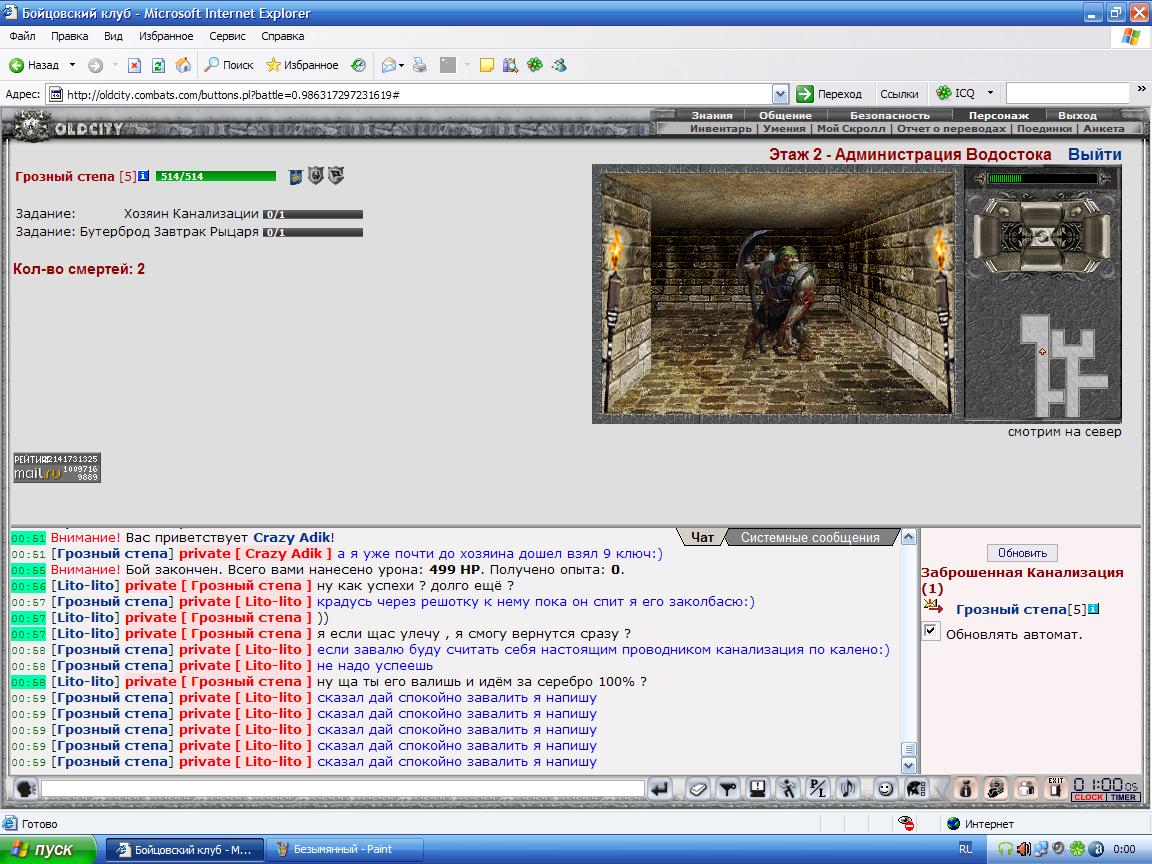Screen dimensions: 1152x864
Task: Click the IE Refresh page icon
Action: coord(158,65)
